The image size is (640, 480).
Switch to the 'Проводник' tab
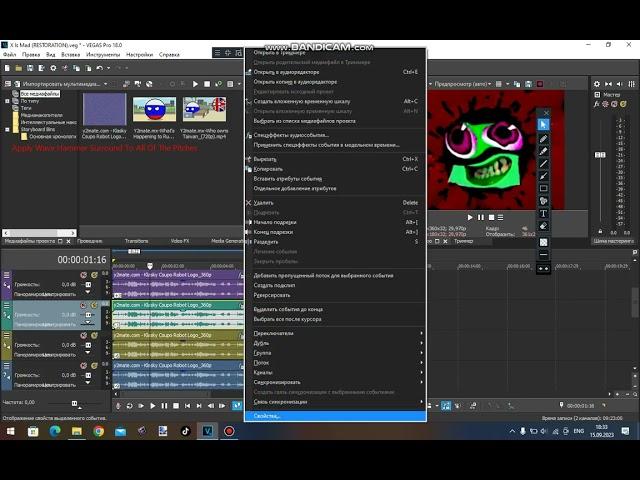(90, 241)
